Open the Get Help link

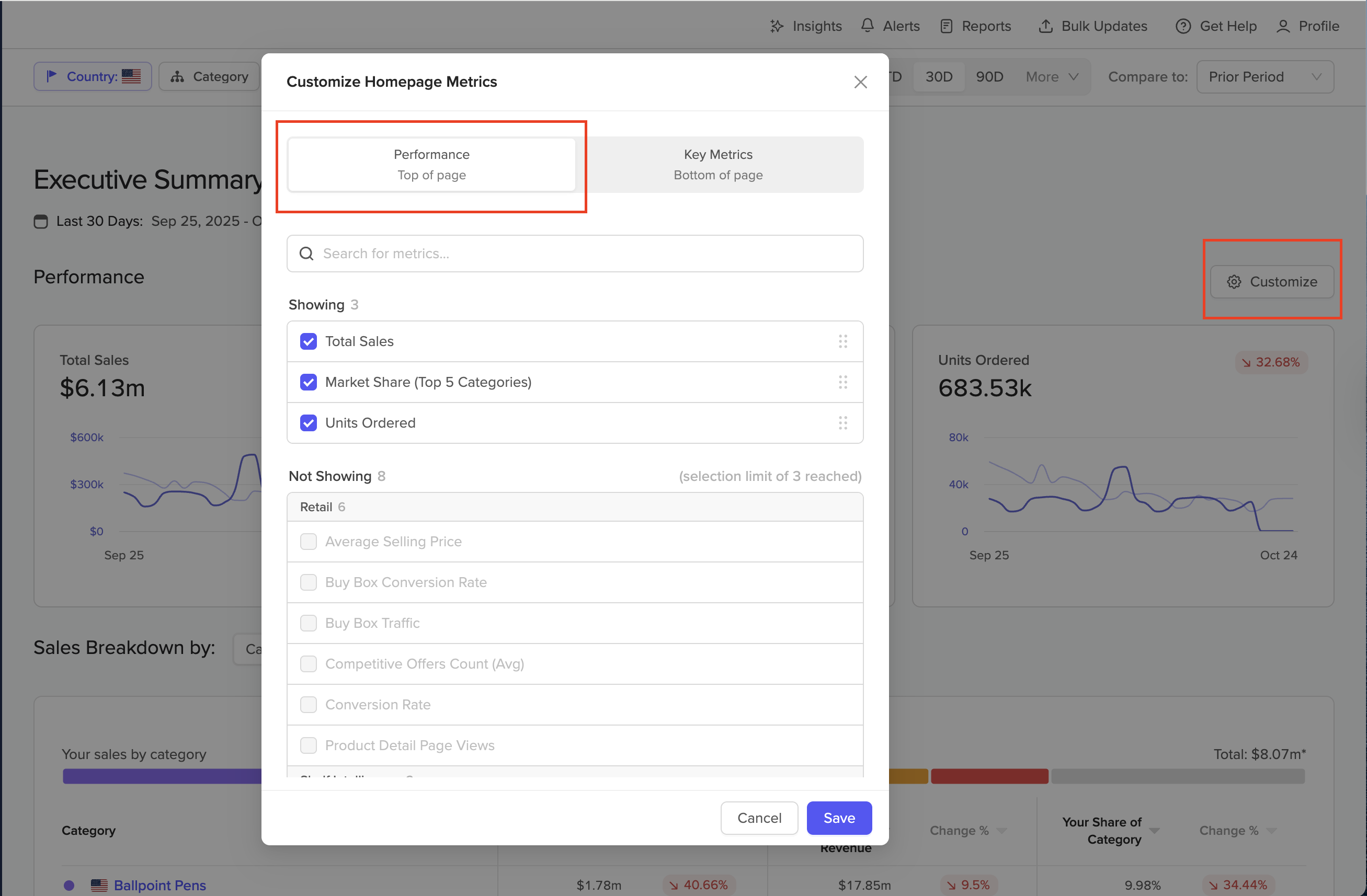(1216, 26)
